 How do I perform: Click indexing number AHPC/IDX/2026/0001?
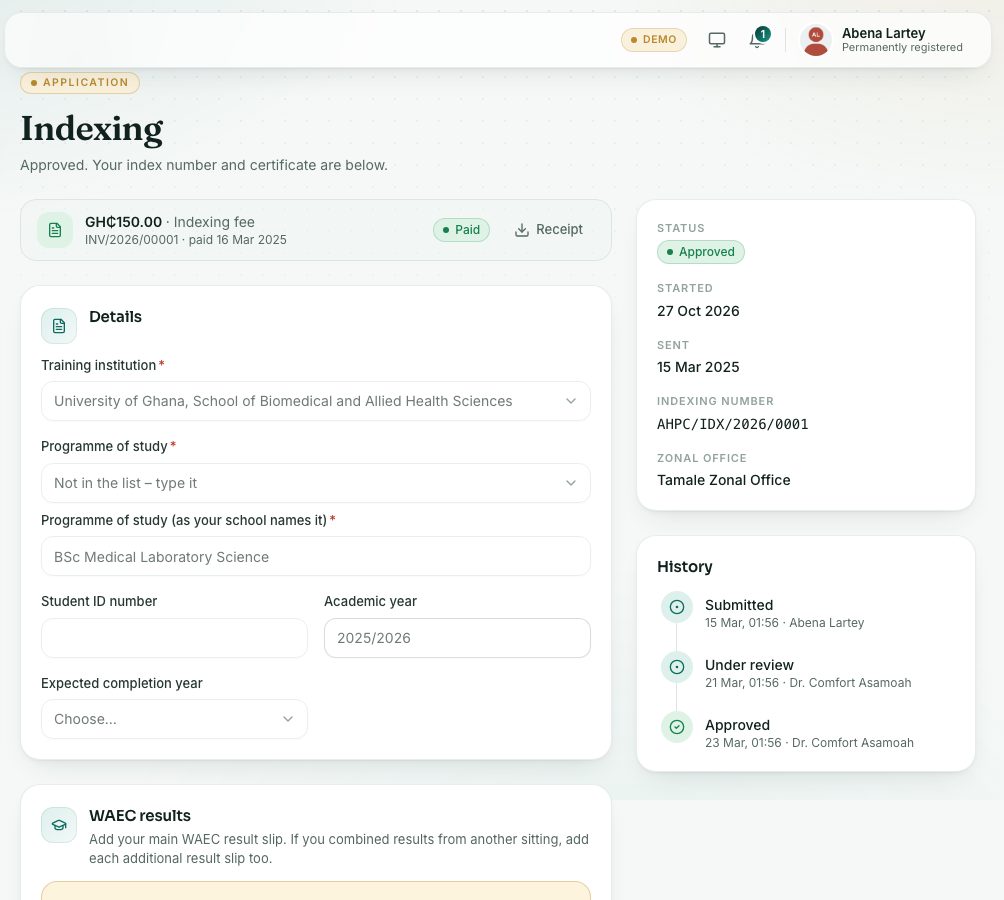[733, 424]
